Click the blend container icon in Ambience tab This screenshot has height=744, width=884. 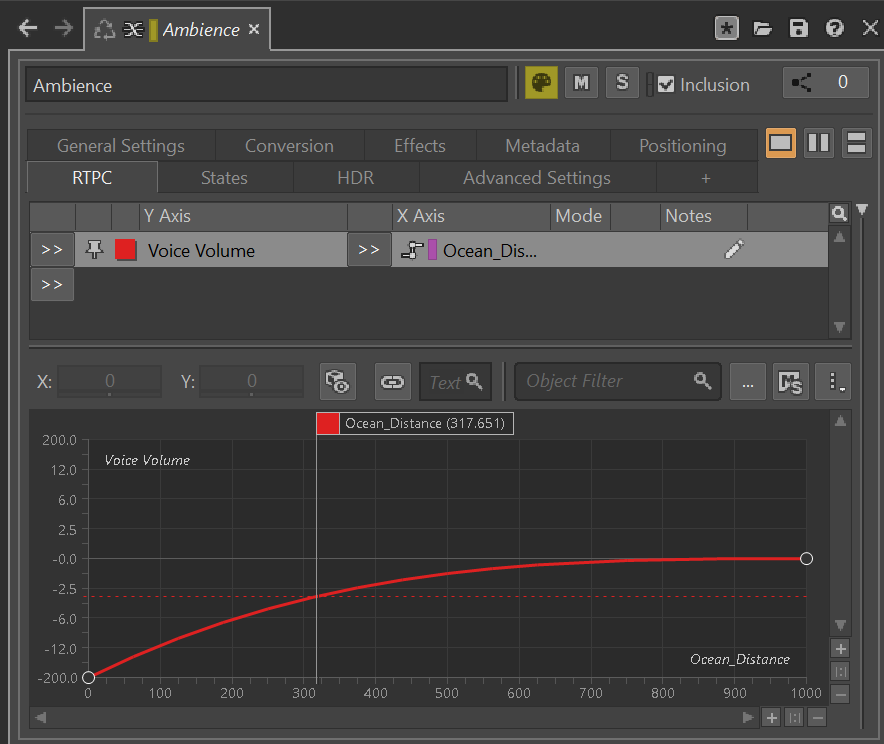(x=133, y=29)
